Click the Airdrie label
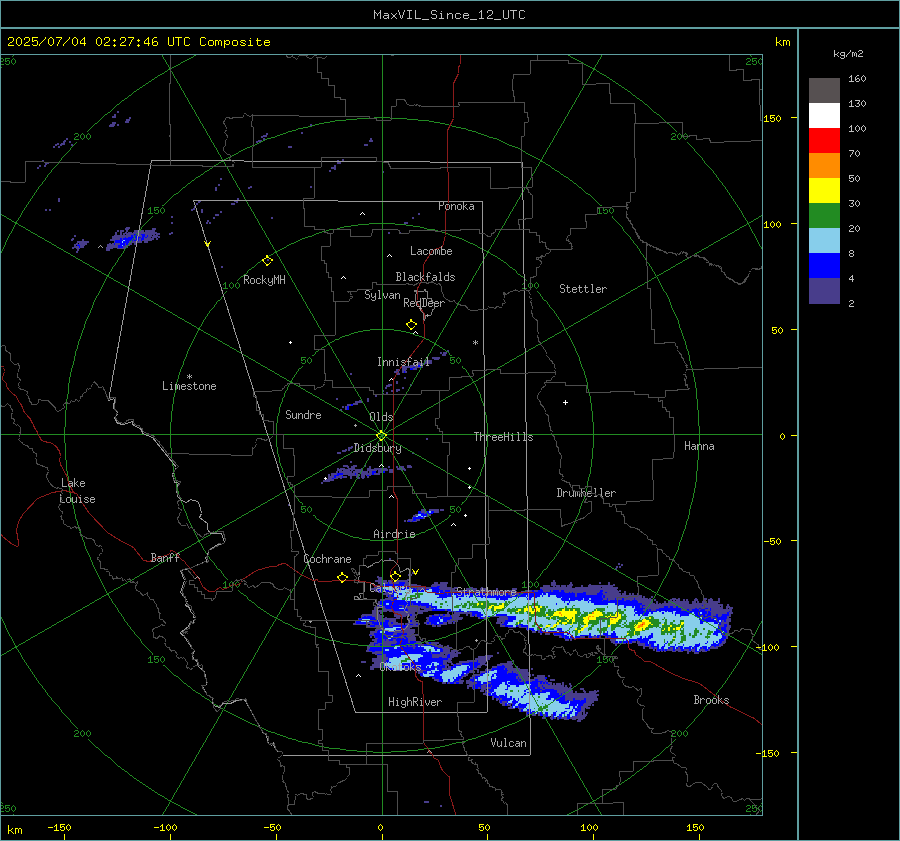Viewport: 900px width, 841px height. tap(394, 534)
